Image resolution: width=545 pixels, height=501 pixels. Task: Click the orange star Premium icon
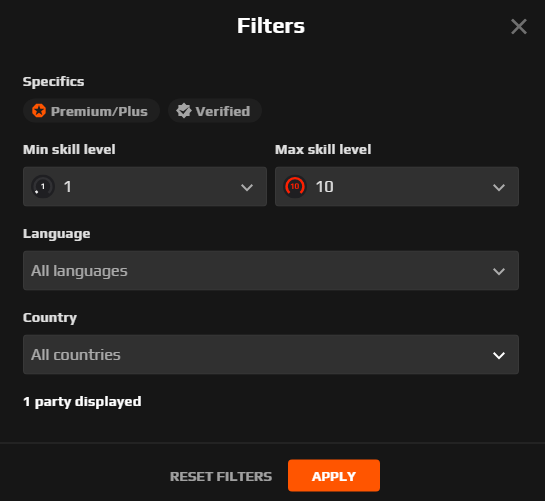(39, 111)
